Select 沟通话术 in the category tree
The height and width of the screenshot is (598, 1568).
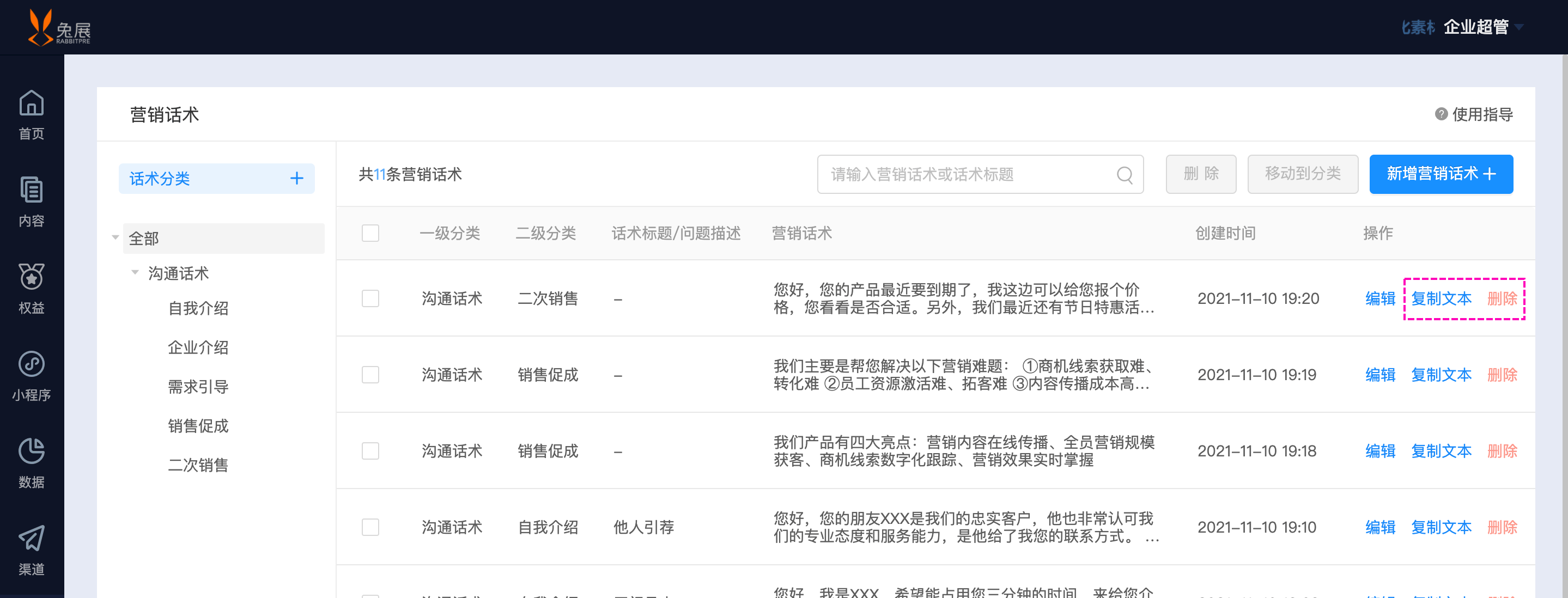[x=178, y=273]
